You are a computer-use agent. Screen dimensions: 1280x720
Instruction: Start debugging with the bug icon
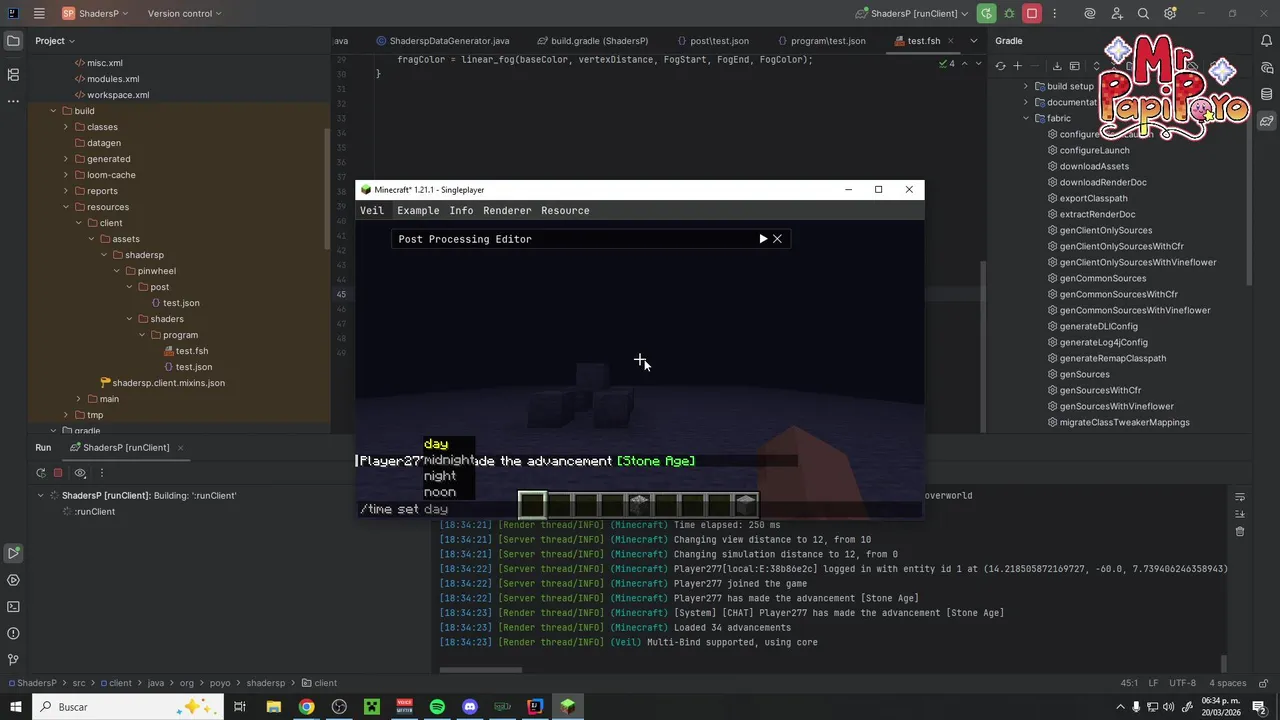[x=1010, y=13]
